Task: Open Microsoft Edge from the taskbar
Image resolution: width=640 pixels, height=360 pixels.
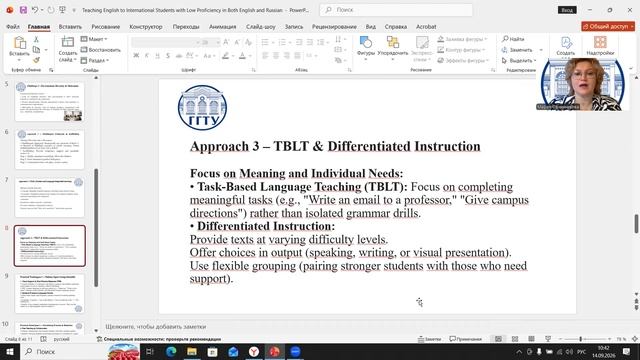Action: (x=171, y=351)
